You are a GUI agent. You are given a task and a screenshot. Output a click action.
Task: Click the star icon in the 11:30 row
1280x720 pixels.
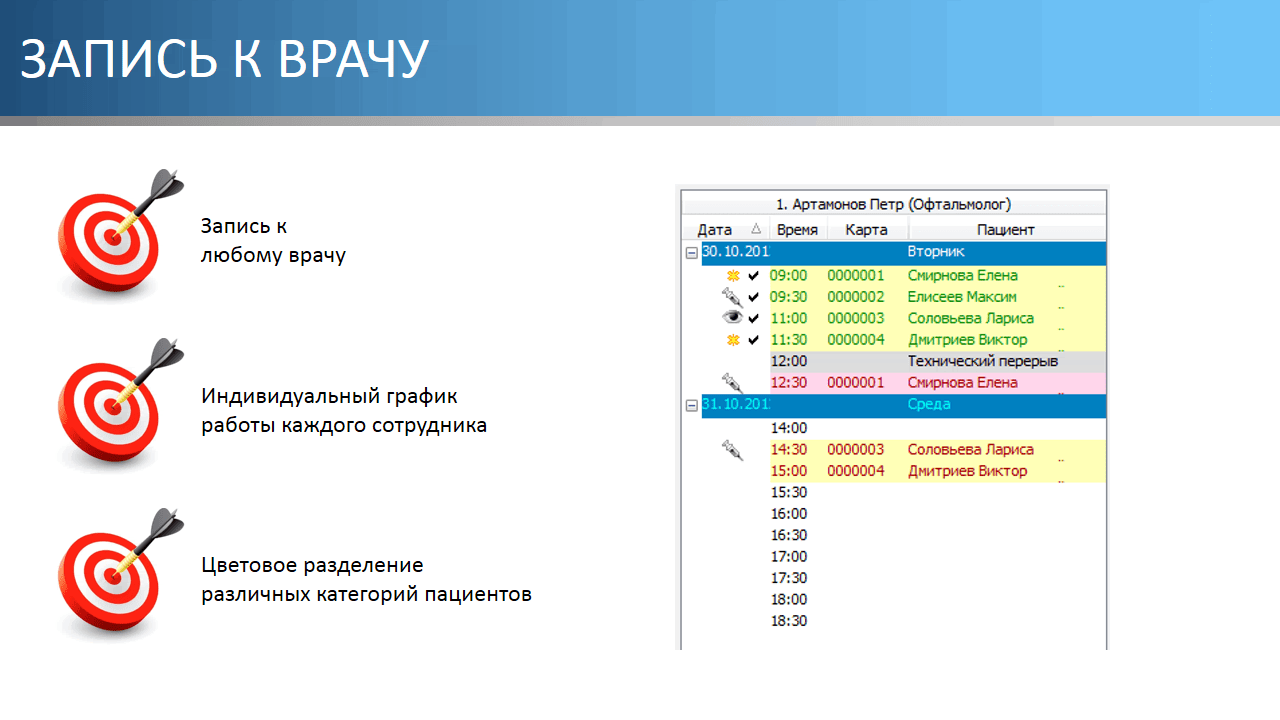pyautogui.click(x=733, y=340)
